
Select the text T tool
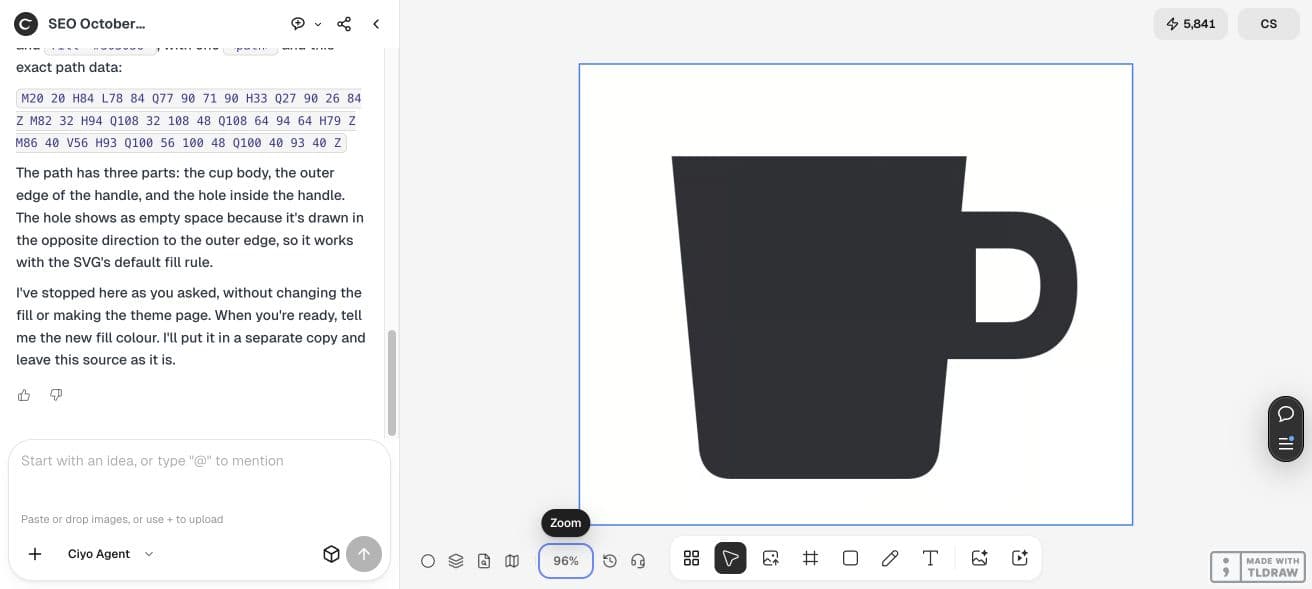click(930, 558)
